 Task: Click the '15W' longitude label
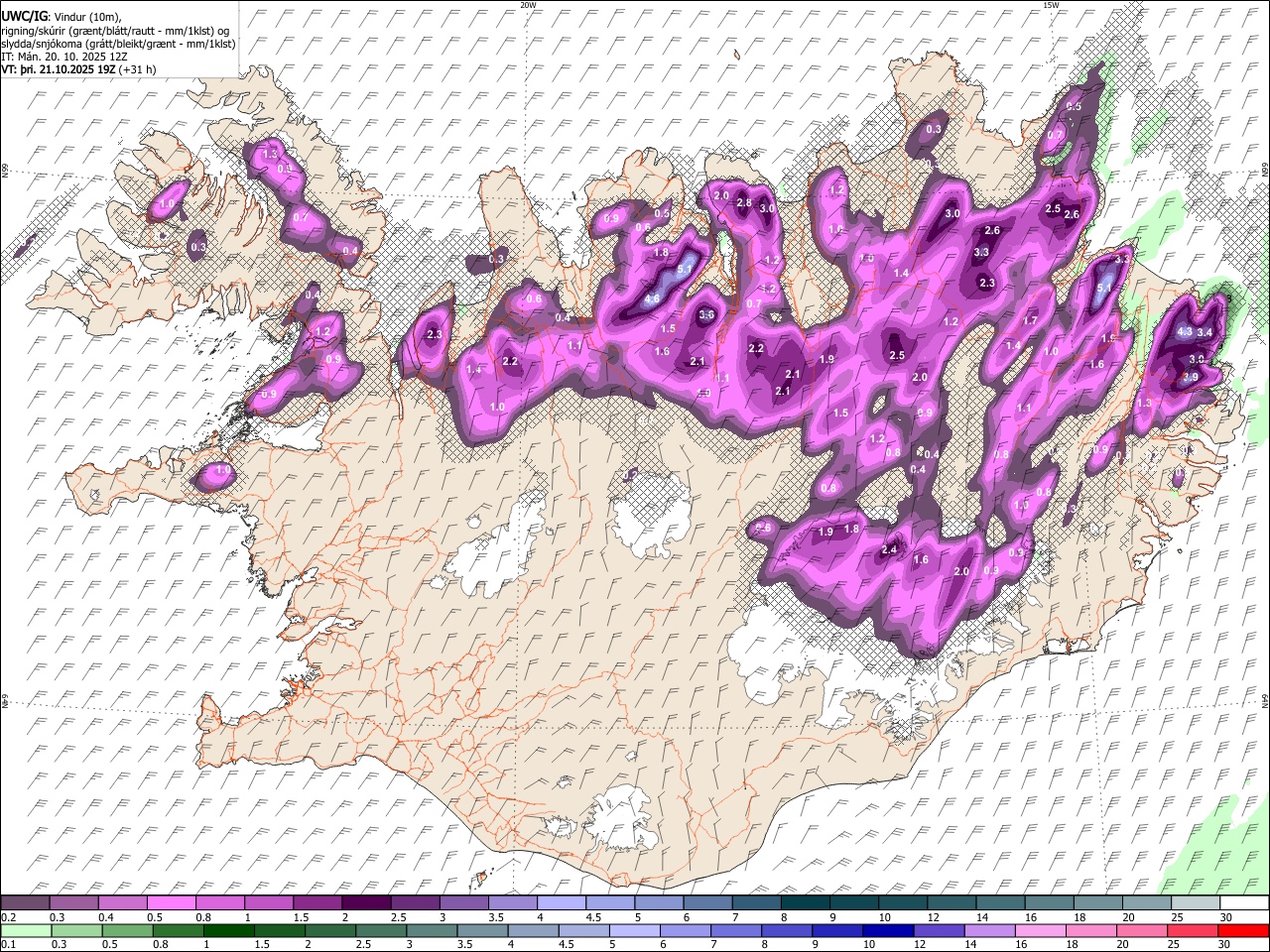[x=1051, y=5]
